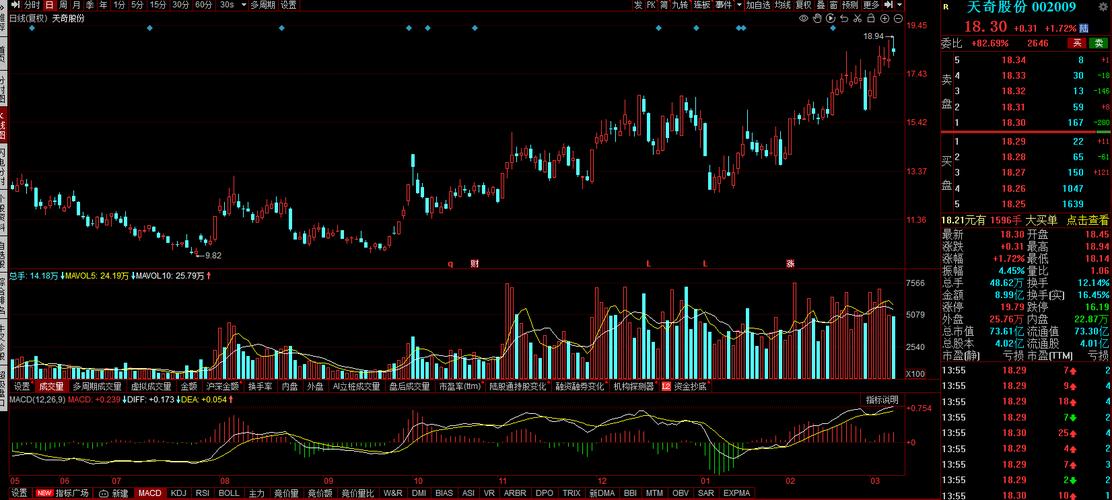Open 指标说明 indicator description

pos(882,400)
